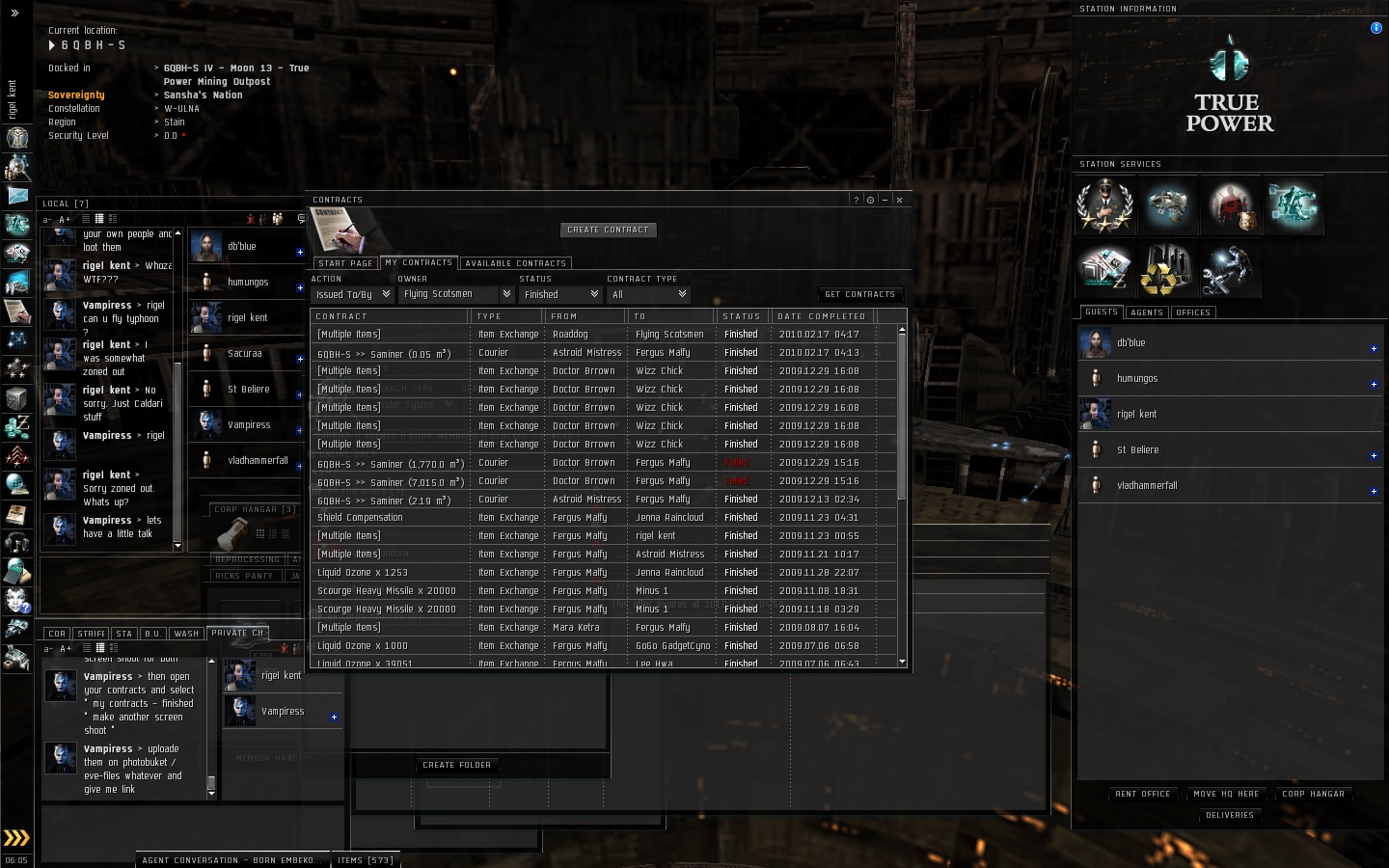Open the Calculator icon in the Neocom
Viewport: 1389px width, 868px height.
16,571
